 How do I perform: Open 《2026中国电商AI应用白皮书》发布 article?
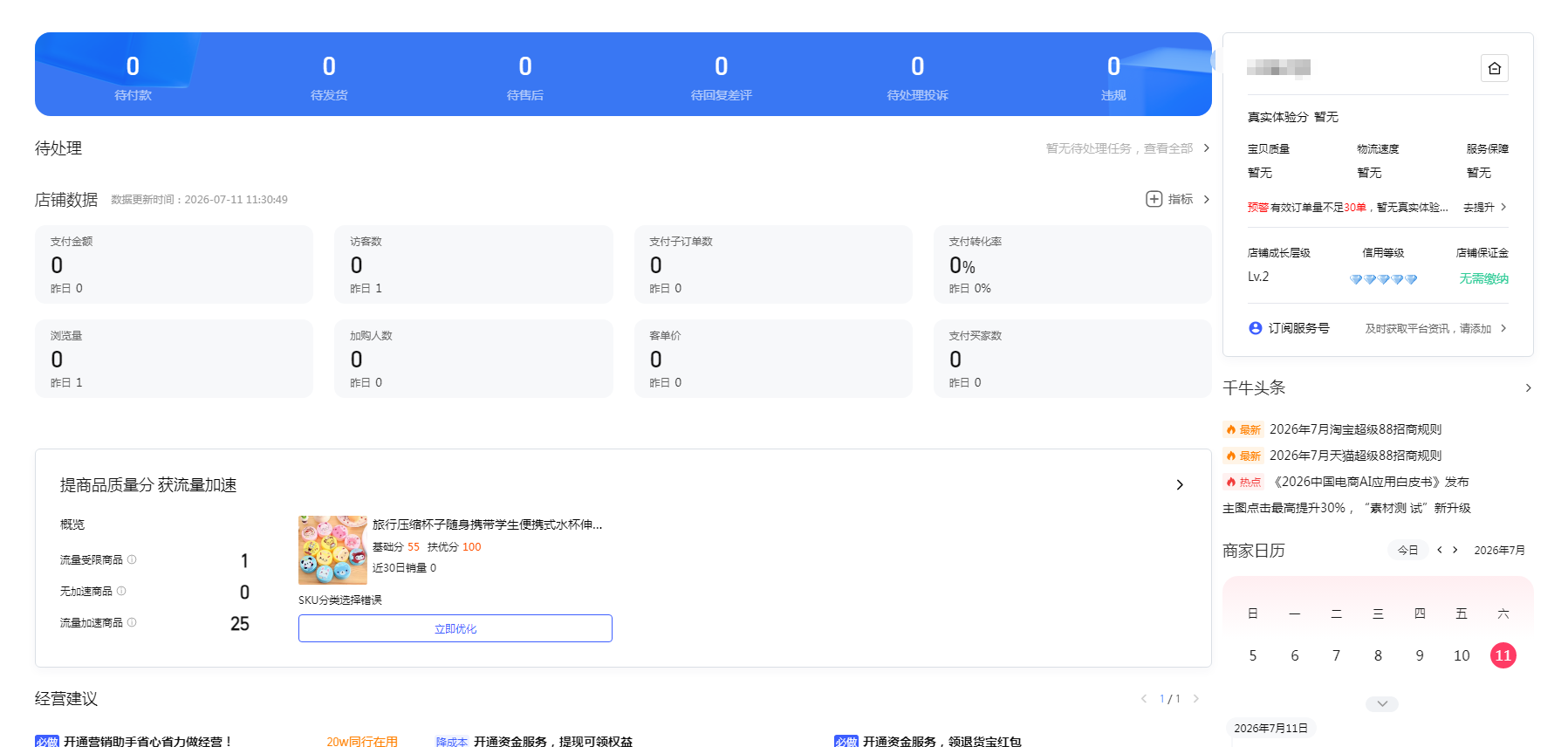click(1369, 482)
